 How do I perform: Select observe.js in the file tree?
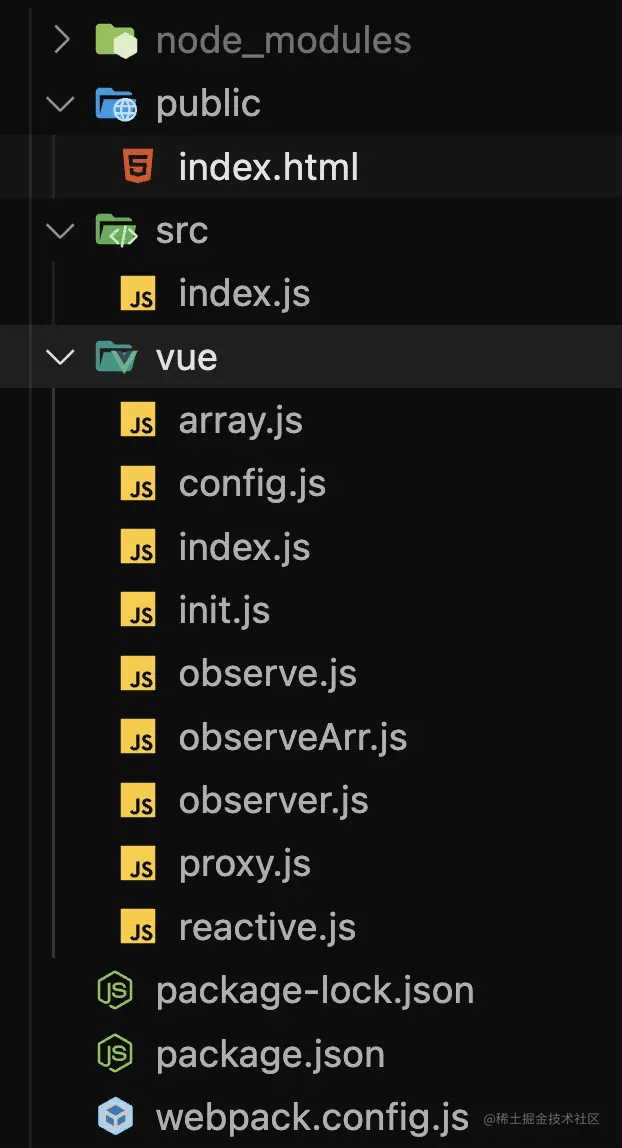click(267, 674)
